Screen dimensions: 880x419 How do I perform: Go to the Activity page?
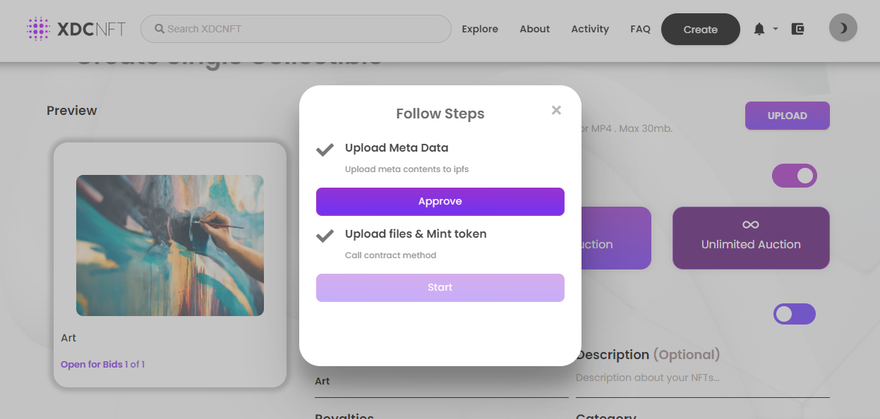pos(590,29)
